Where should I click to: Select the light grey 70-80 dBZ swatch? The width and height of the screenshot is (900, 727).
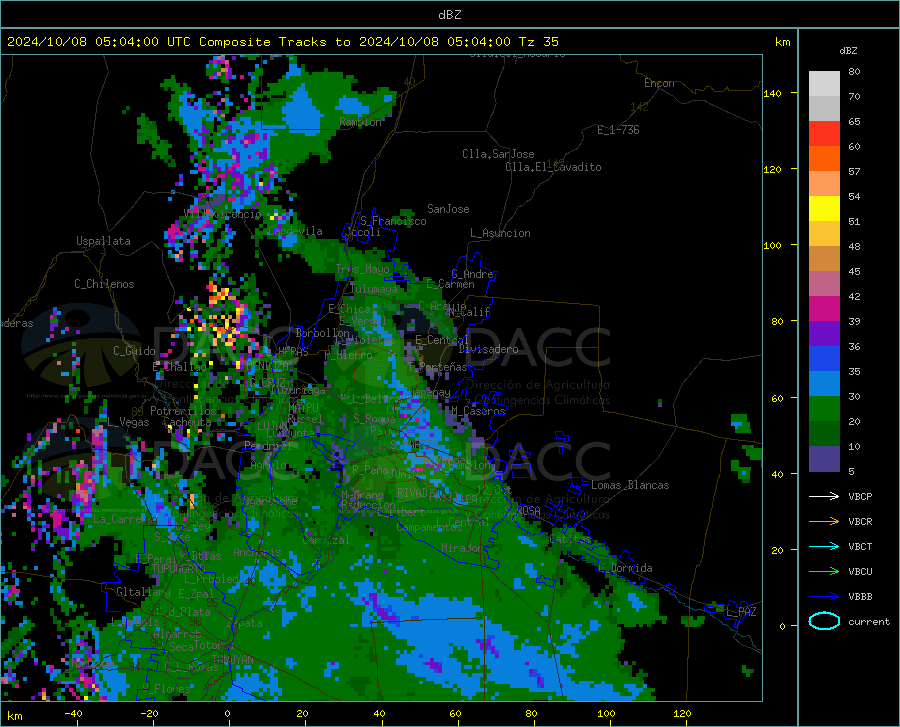(824, 84)
